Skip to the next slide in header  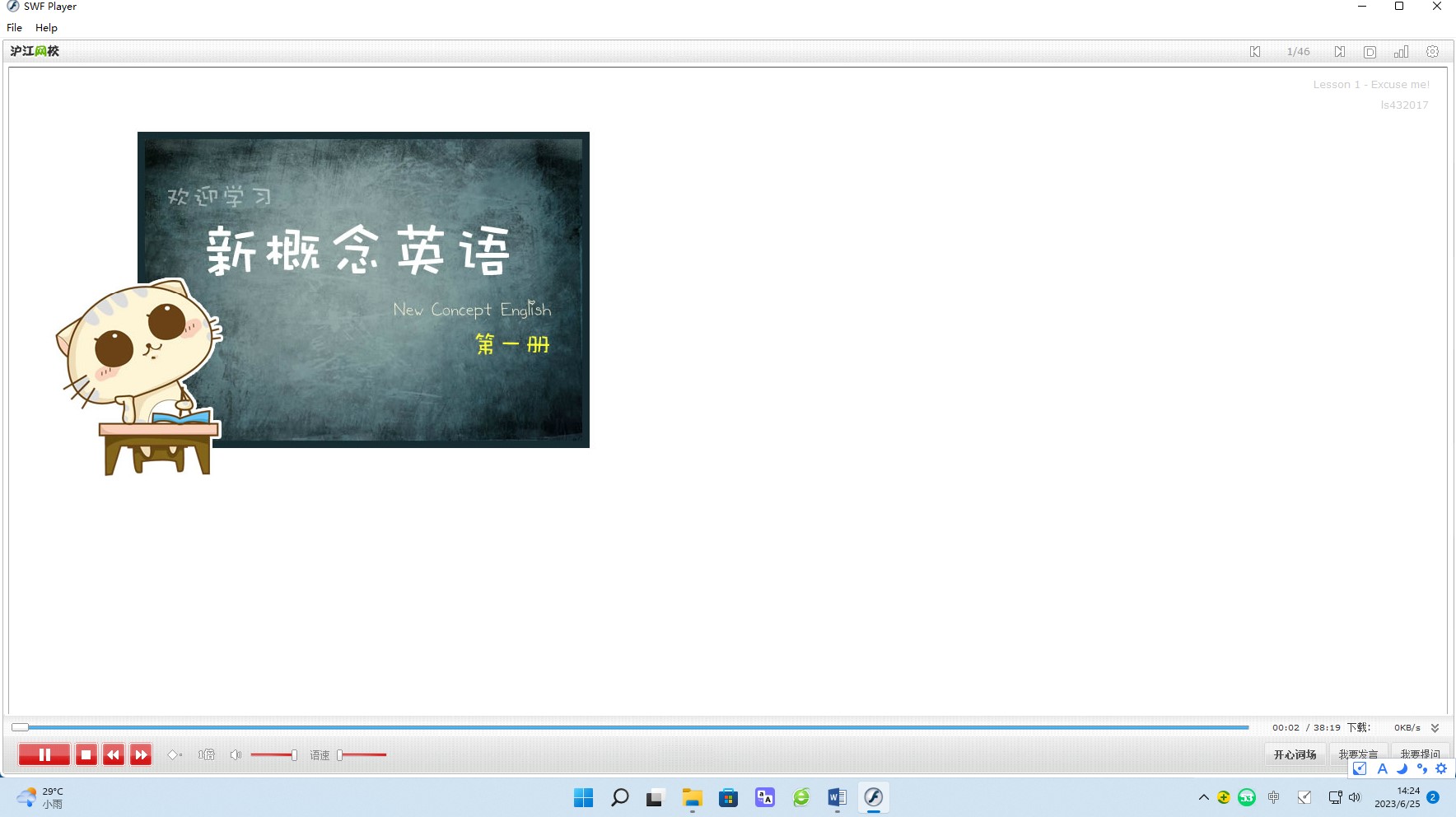(x=1340, y=52)
